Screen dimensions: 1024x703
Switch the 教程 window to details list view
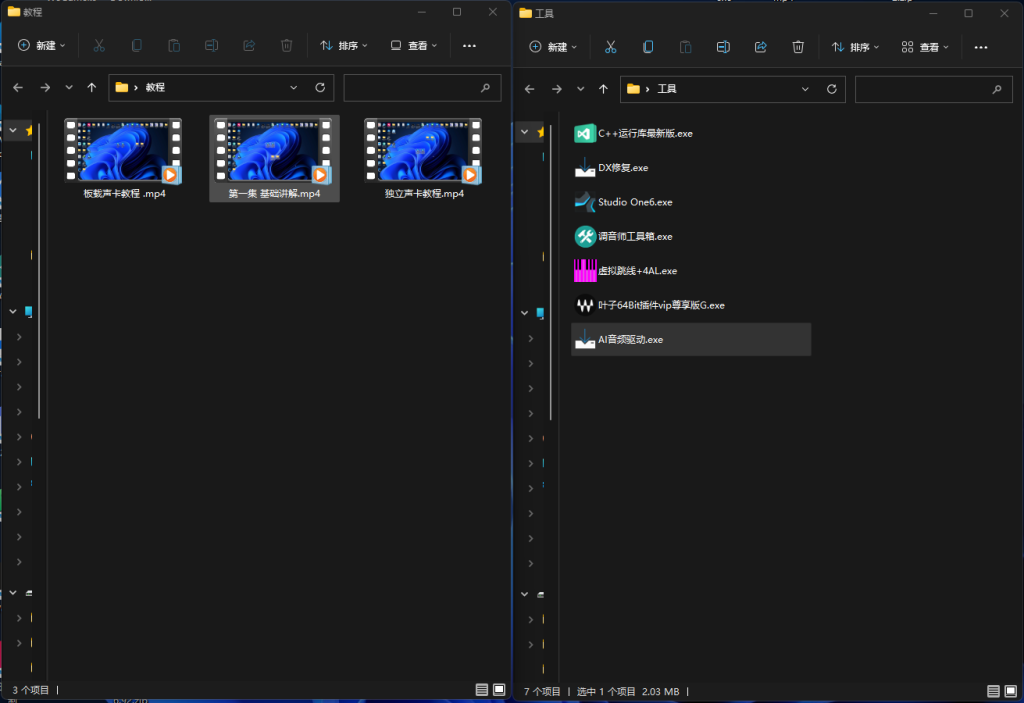(482, 690)
